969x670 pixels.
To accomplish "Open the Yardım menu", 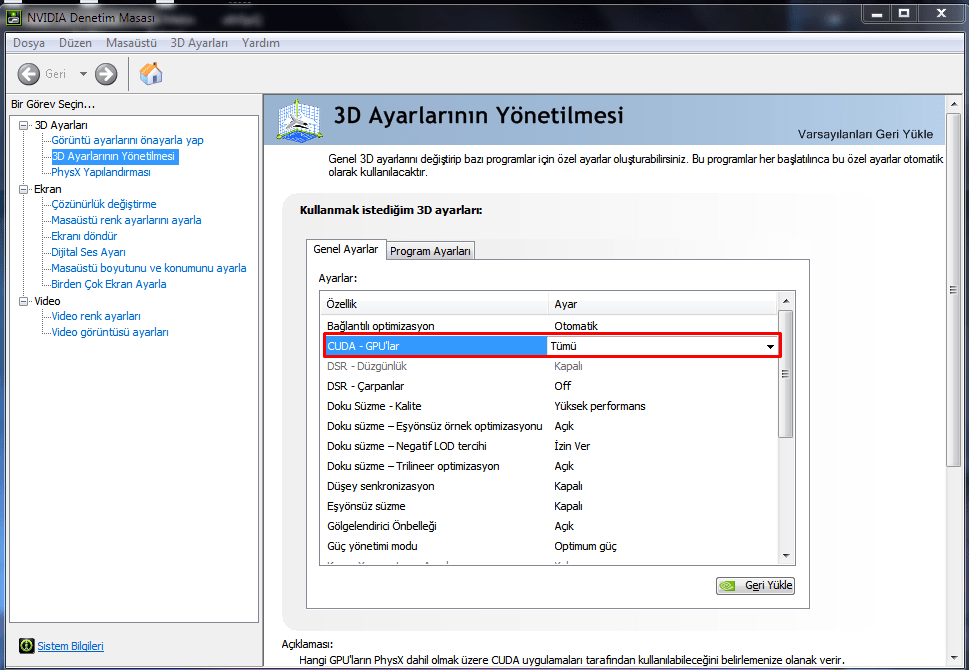I will pos(260,43).
